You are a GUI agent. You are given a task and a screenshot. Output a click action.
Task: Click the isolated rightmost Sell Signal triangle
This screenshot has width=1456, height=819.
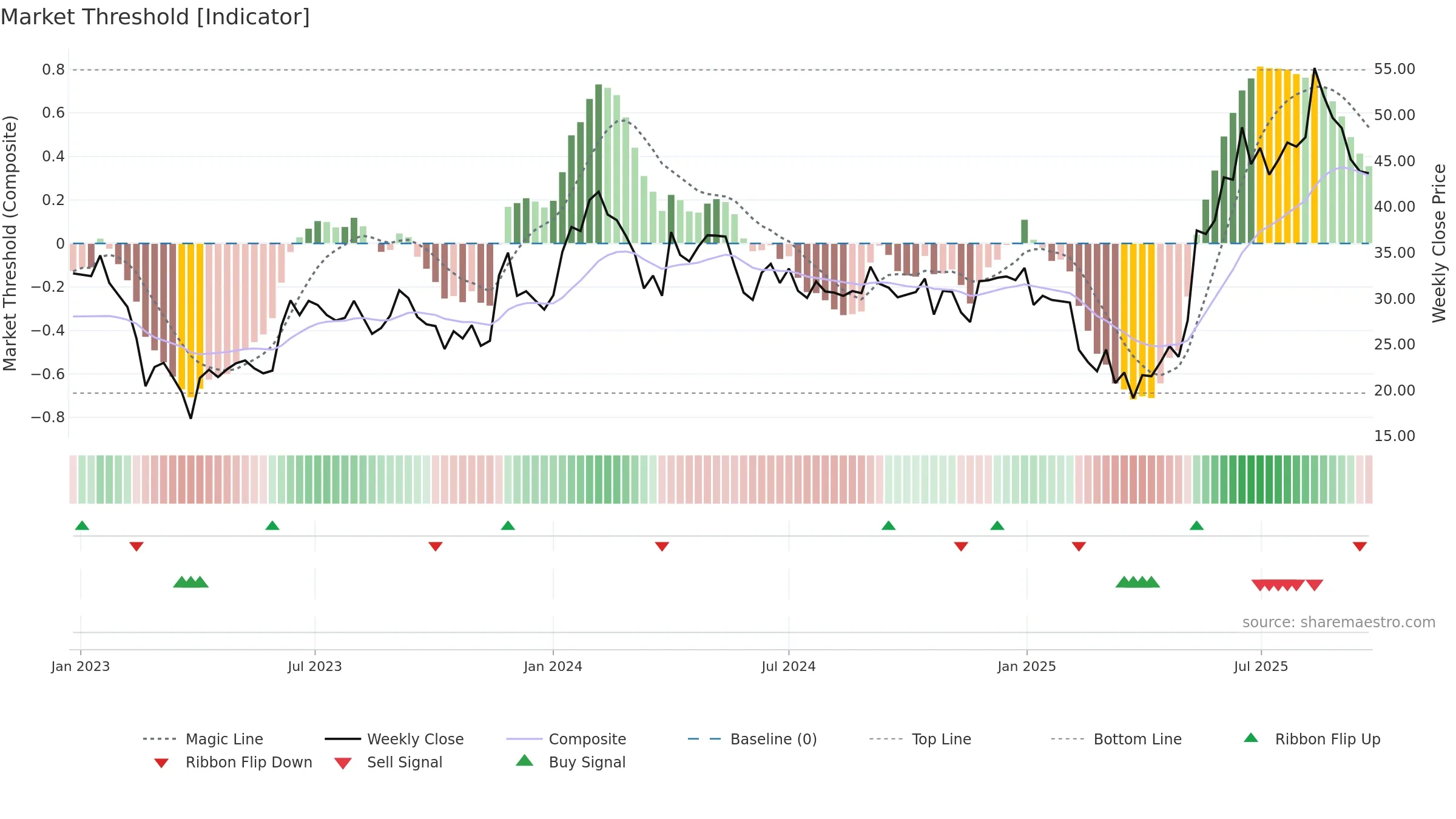pos(1315,585)
